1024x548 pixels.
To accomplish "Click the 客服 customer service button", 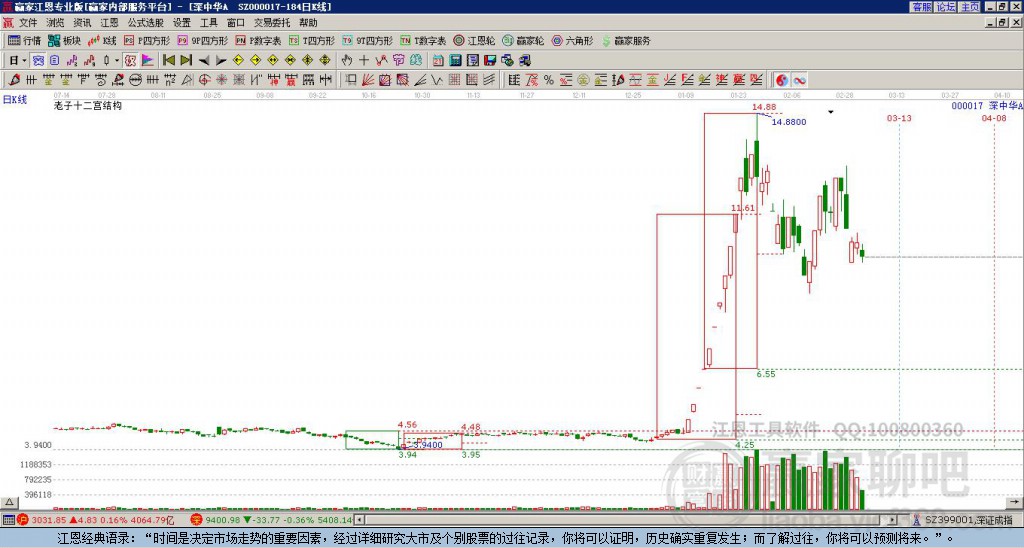I will (x=921, y=7).
